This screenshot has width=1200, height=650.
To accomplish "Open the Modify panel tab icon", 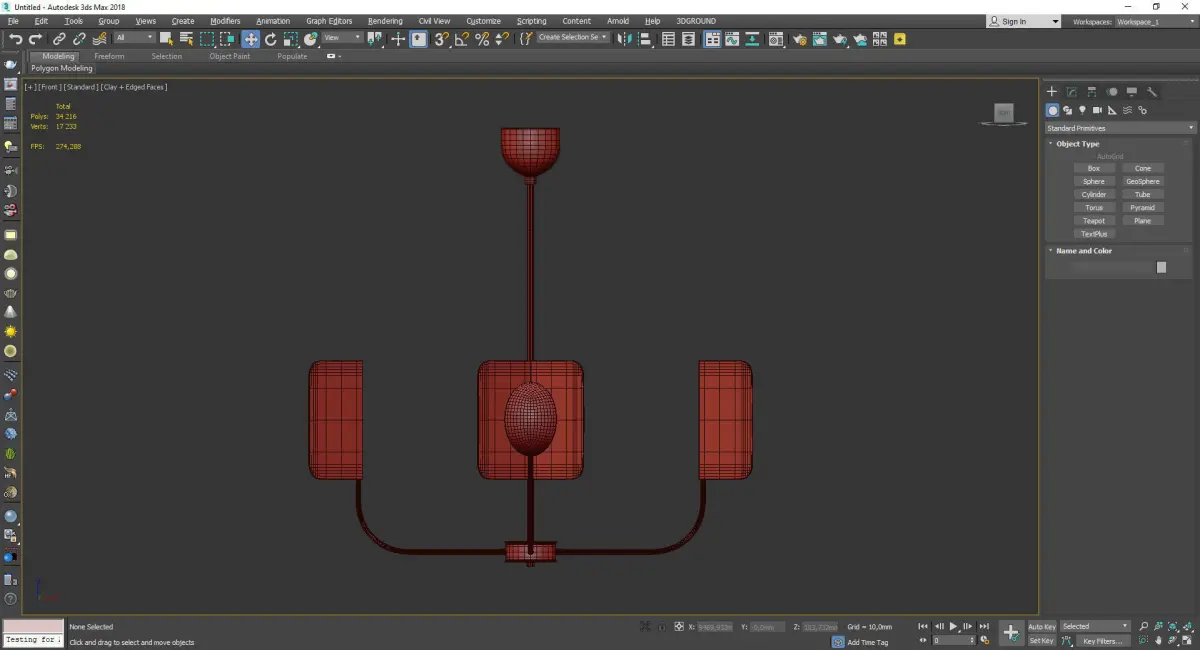I will tap(1071, 92).
